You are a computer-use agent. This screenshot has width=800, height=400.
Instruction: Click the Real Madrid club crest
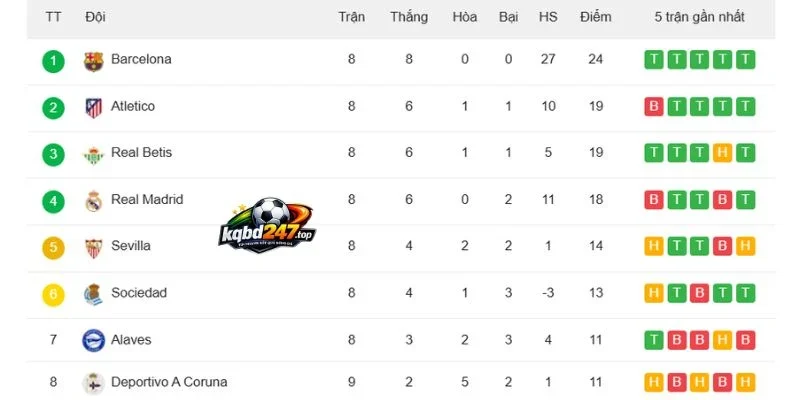94,202
